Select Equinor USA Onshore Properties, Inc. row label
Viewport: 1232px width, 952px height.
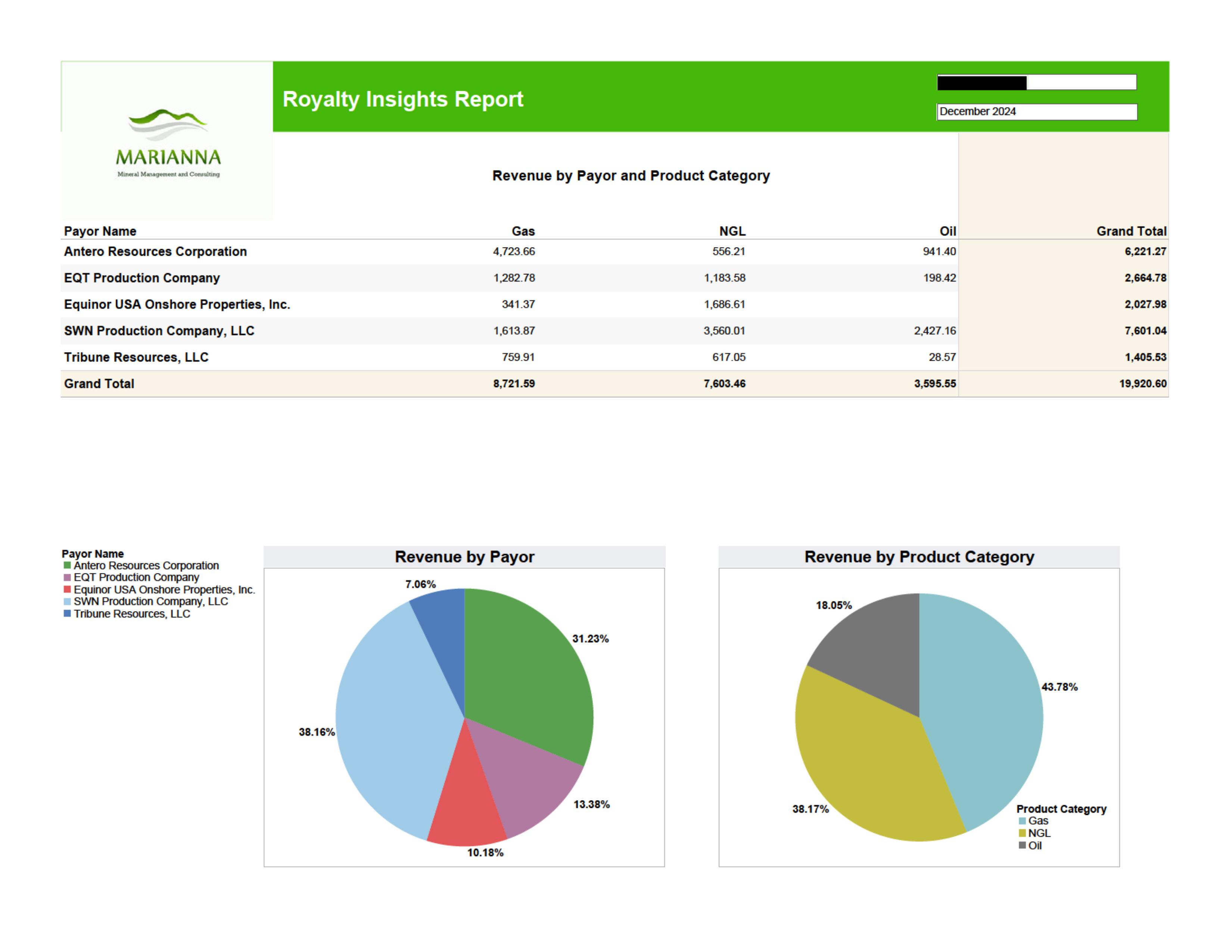click(177, 305)
